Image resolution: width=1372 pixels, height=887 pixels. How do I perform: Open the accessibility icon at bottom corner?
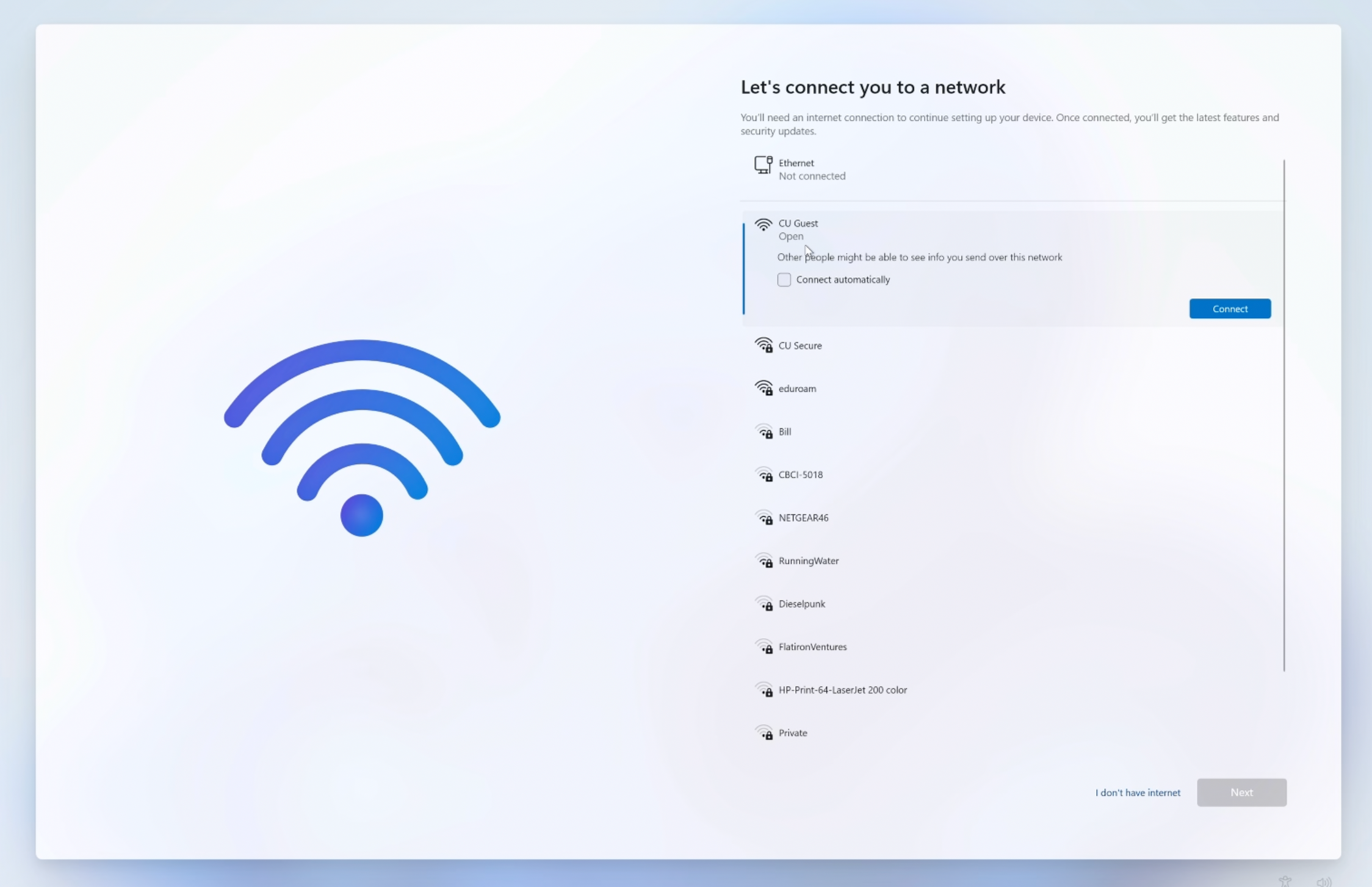1285,882
